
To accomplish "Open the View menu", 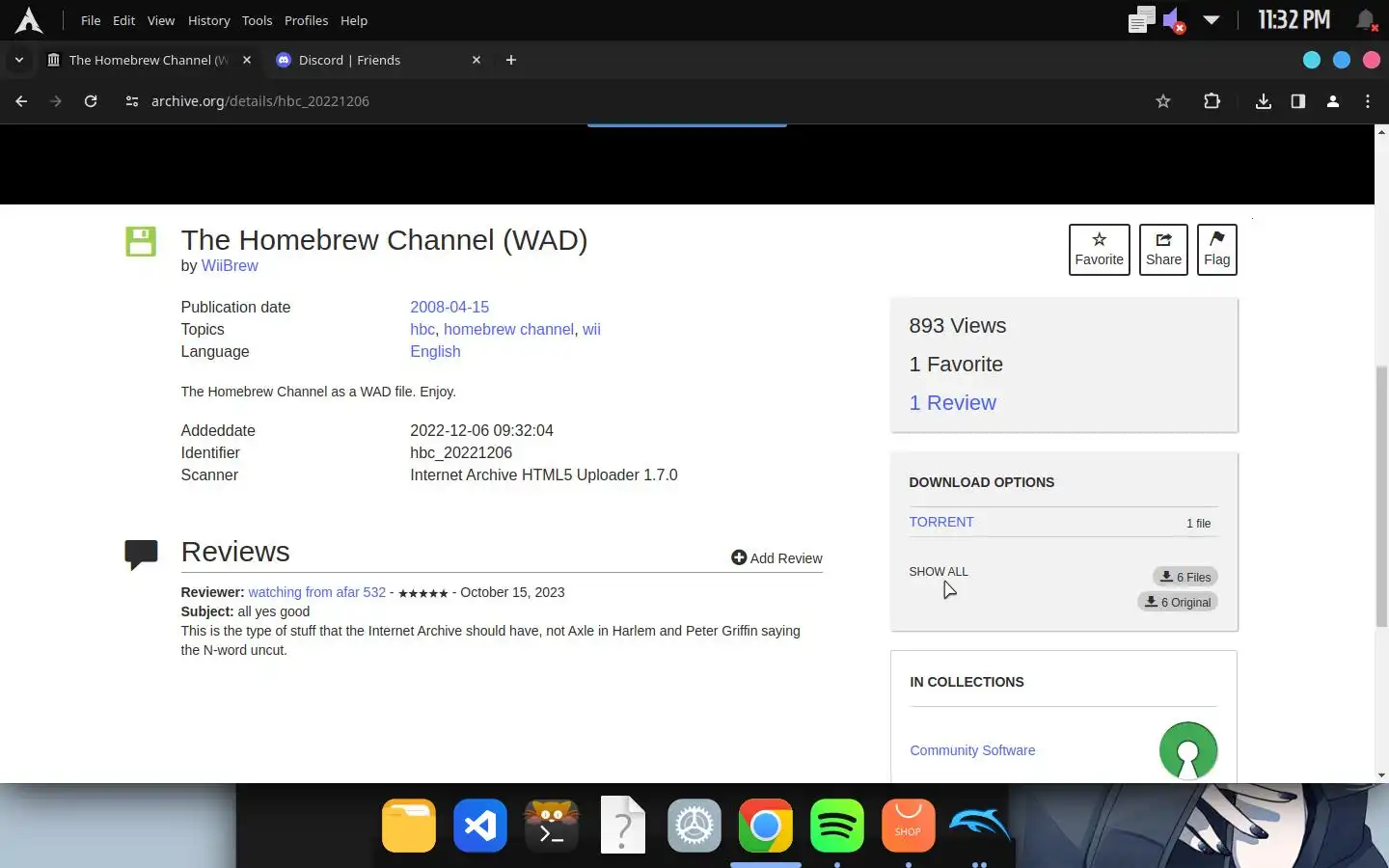I will pyautogui.click(x=161, y=20).
